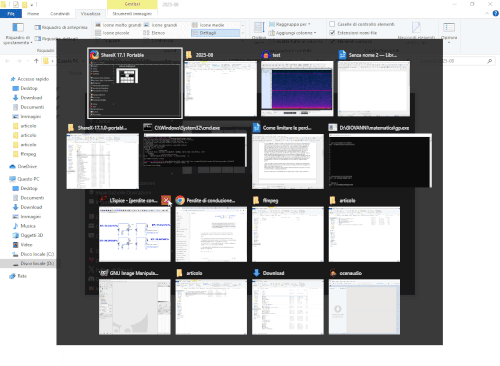The height and width of the screenshot is (366, 500).
Task: Open Explorer help question mark icon
Action: 496,13
